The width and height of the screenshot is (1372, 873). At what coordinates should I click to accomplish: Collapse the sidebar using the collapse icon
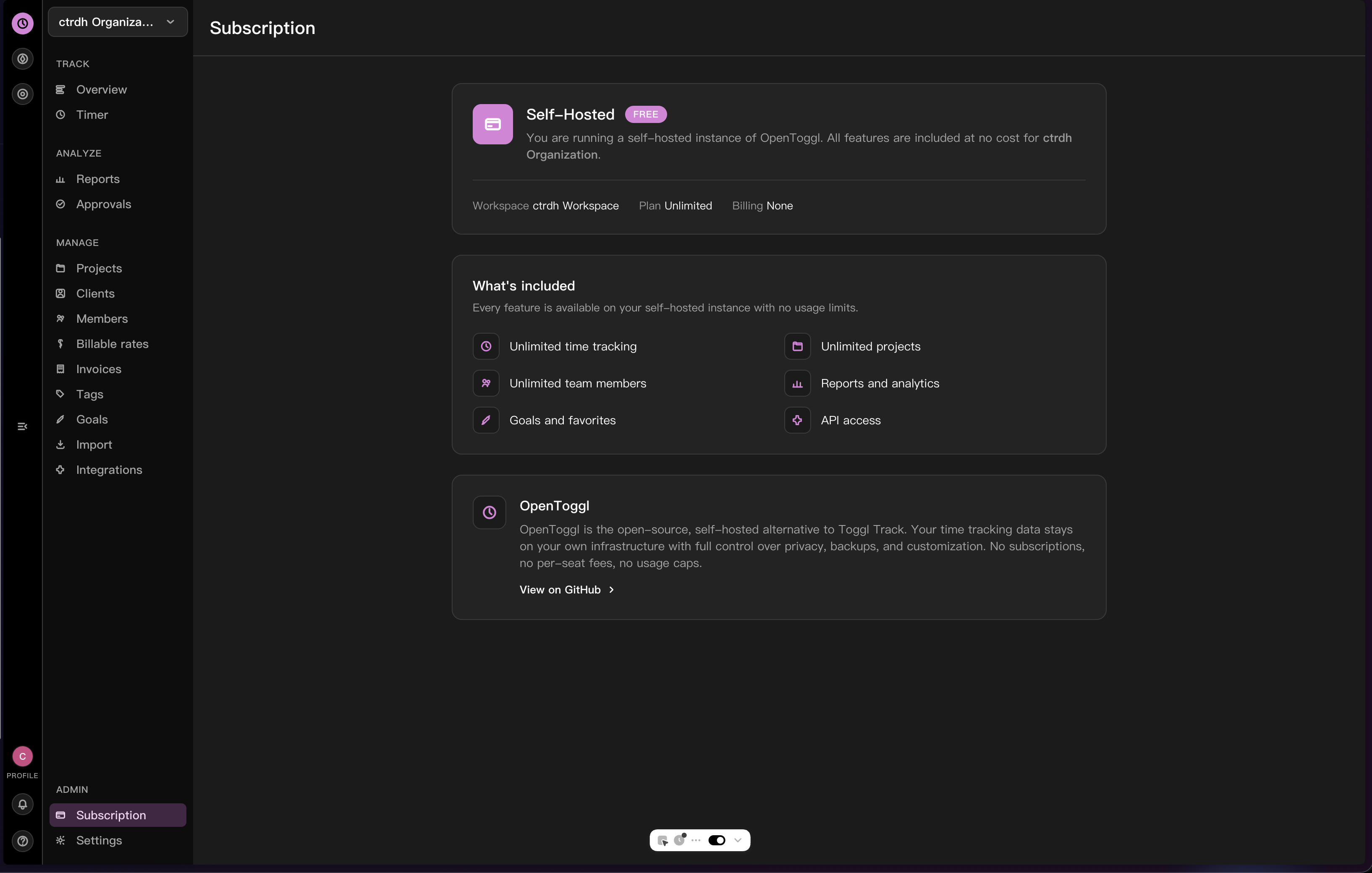pyautogui.click(x=23, y=426)
